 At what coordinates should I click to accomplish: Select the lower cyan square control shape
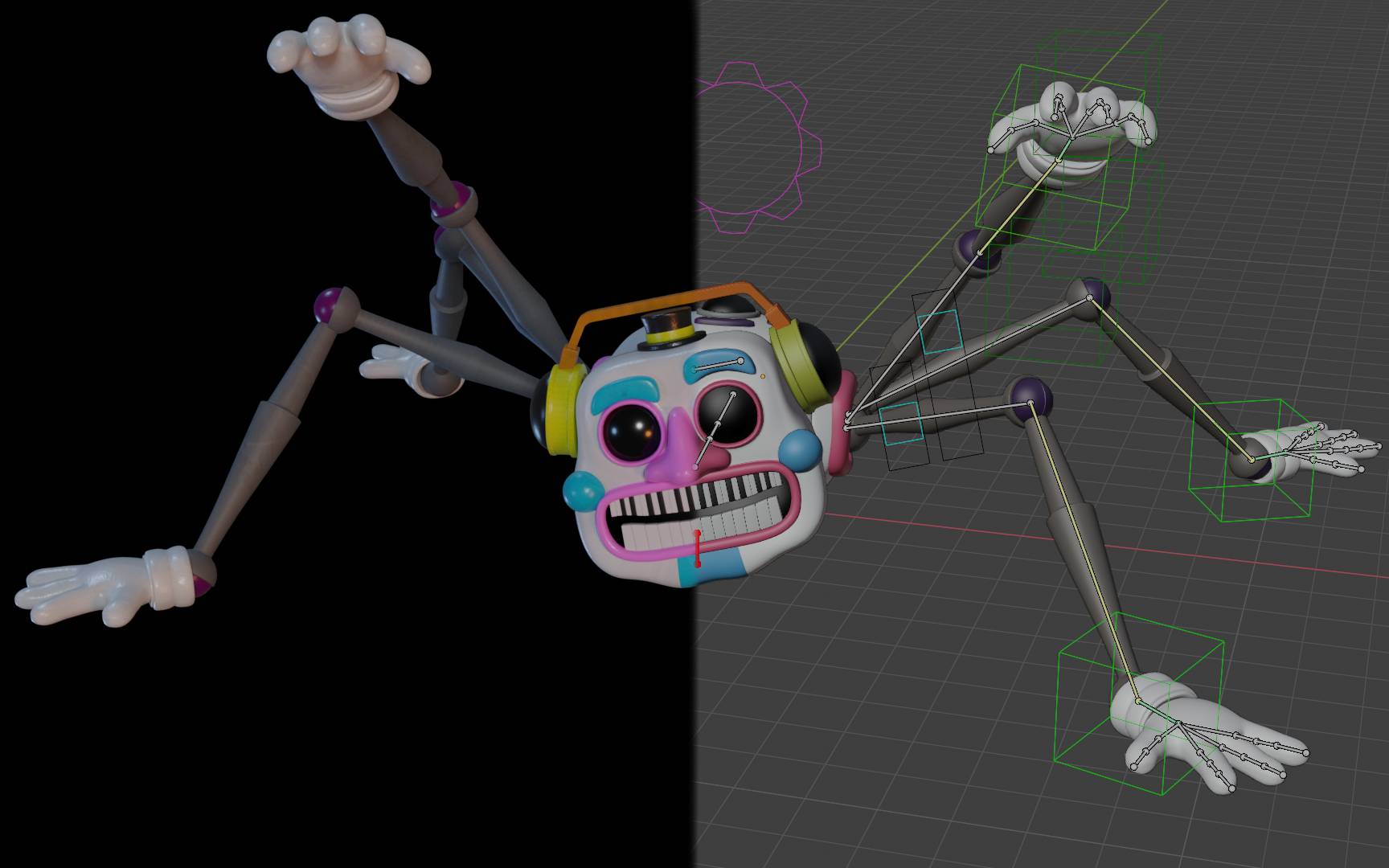coord(900,423)
